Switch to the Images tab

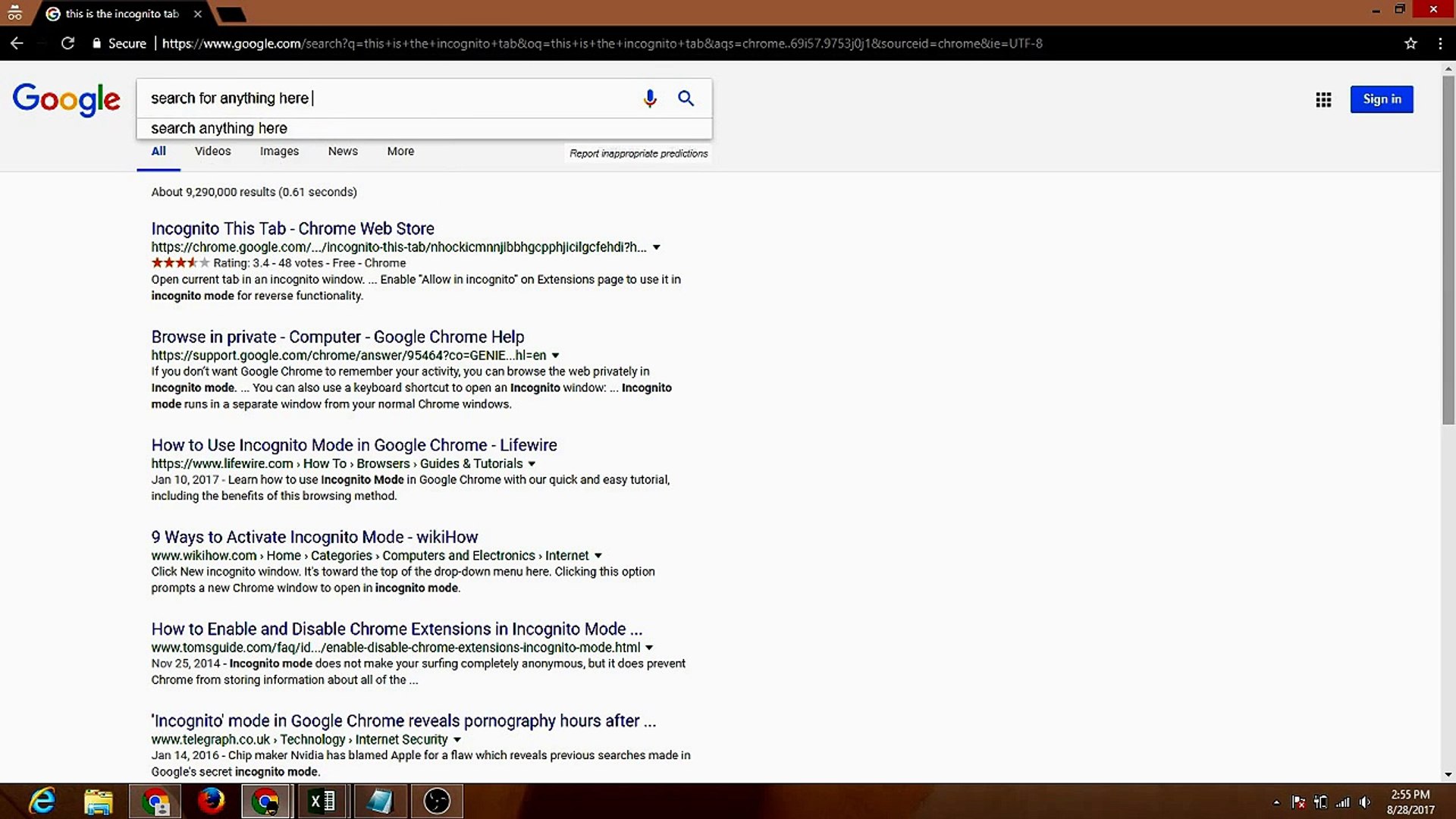[x=279, y=151]
